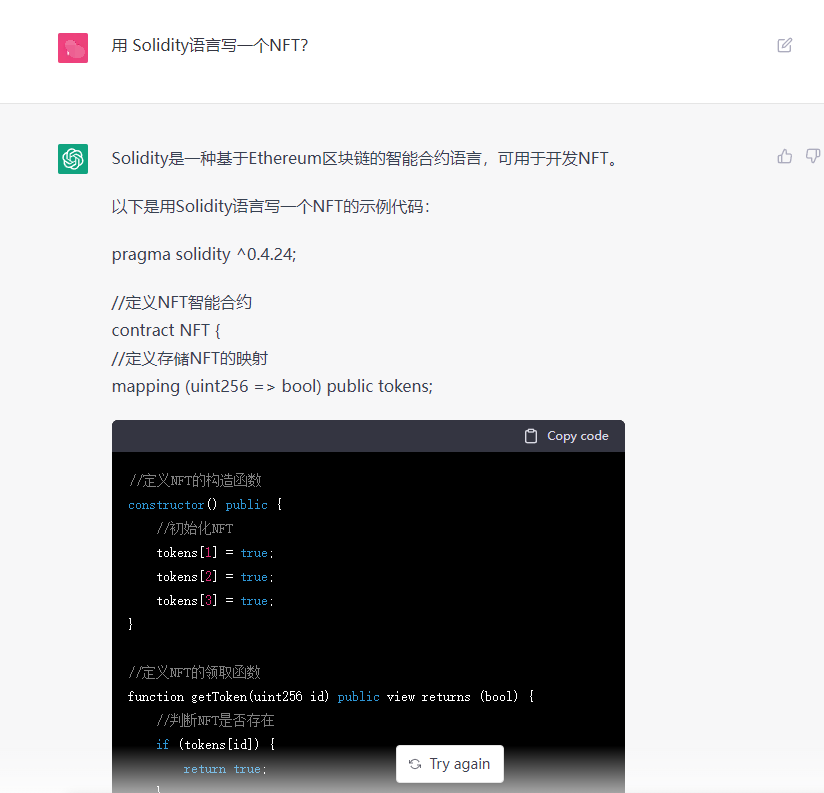The height and width of the screenshot is (793, 824).
Task: Click the code line 'tokens[3] = true;'
Action: pyautogui.click(x=215, y=601)
